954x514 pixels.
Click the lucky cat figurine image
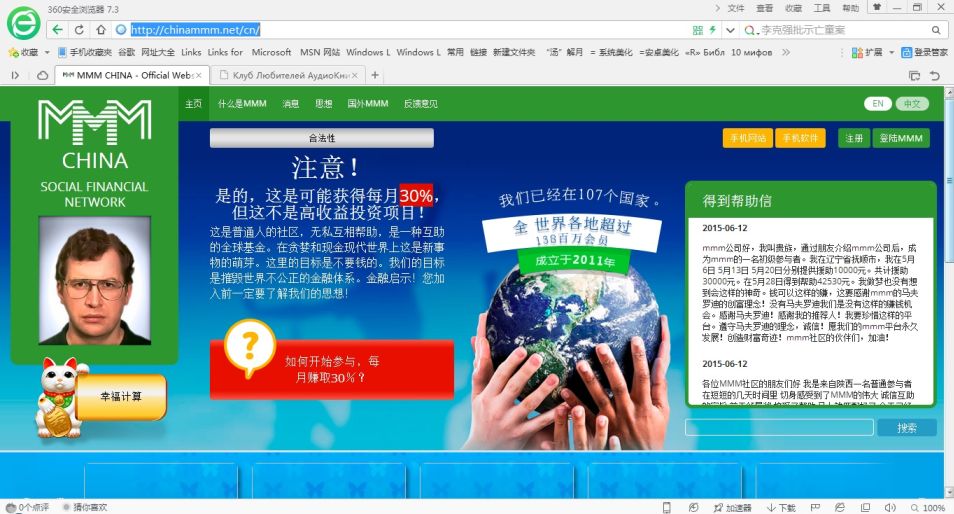(x=57, y=397)
